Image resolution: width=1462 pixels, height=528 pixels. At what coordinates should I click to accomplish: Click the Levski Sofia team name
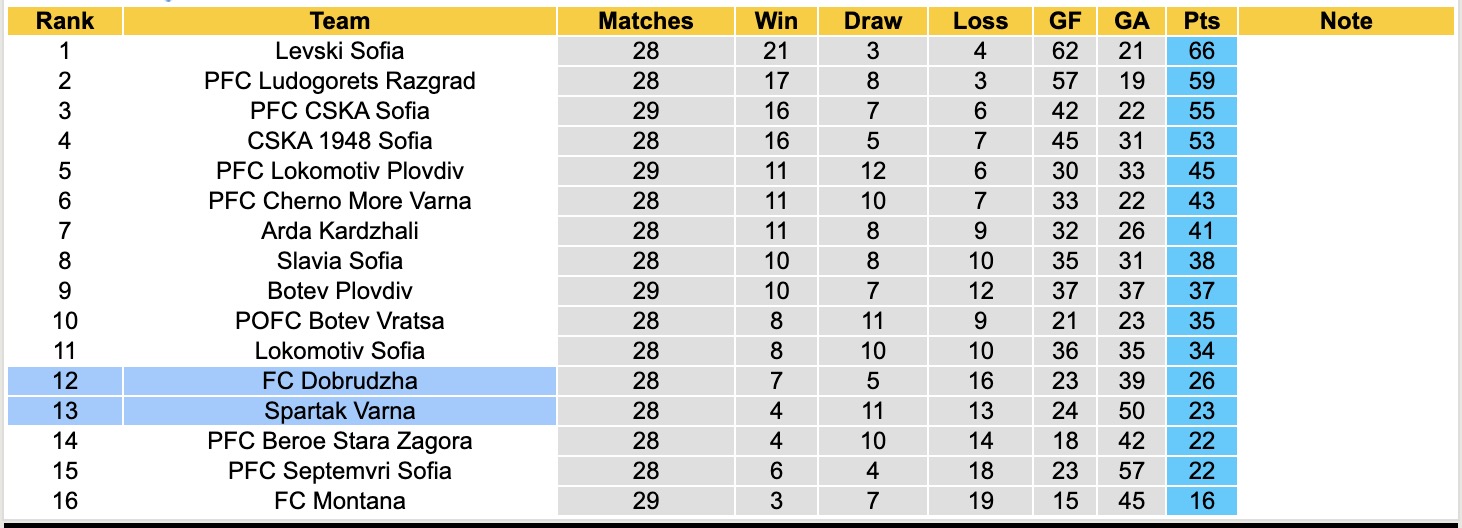pyautogui.click(x=340, y=51)
